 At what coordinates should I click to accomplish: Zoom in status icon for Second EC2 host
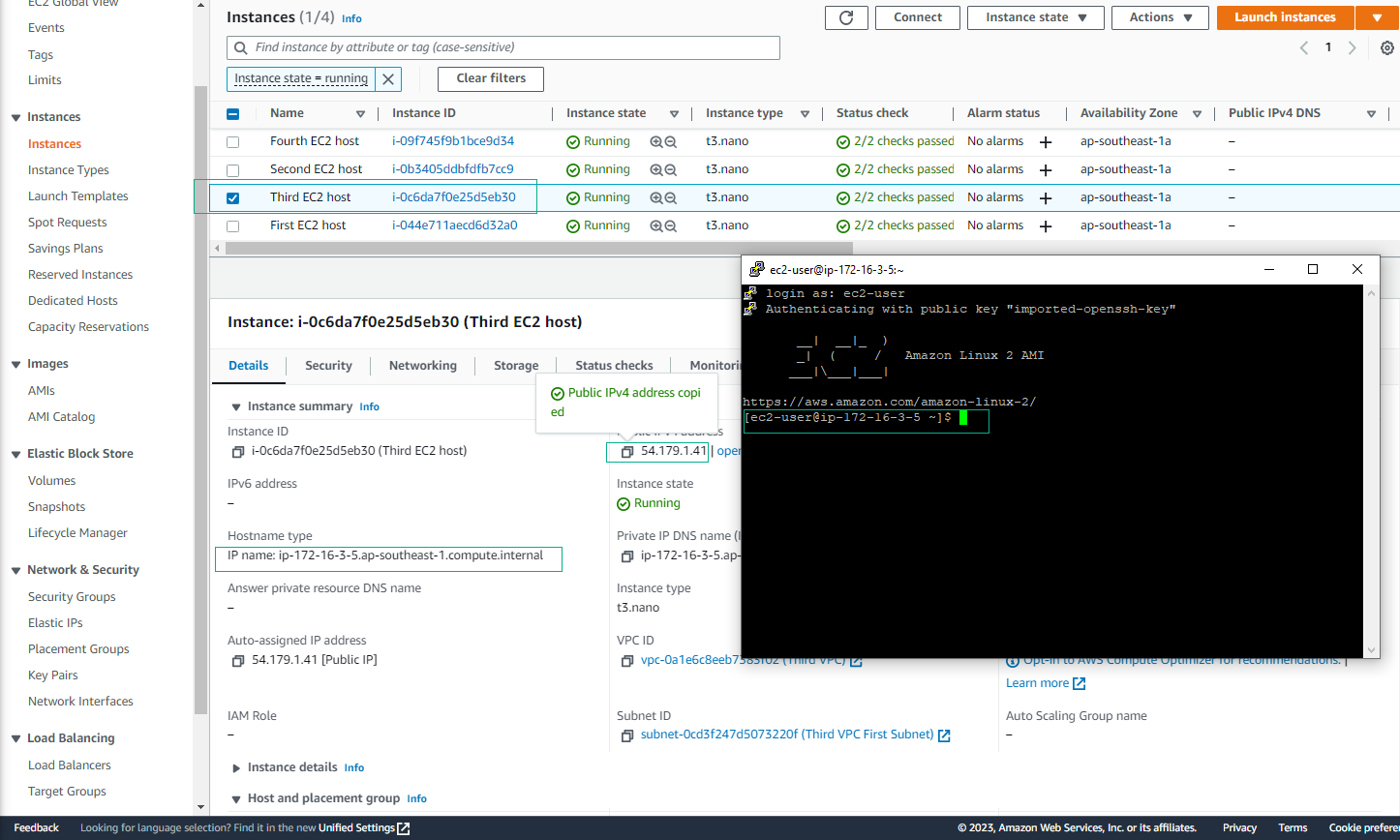click(x=656, y=169)
